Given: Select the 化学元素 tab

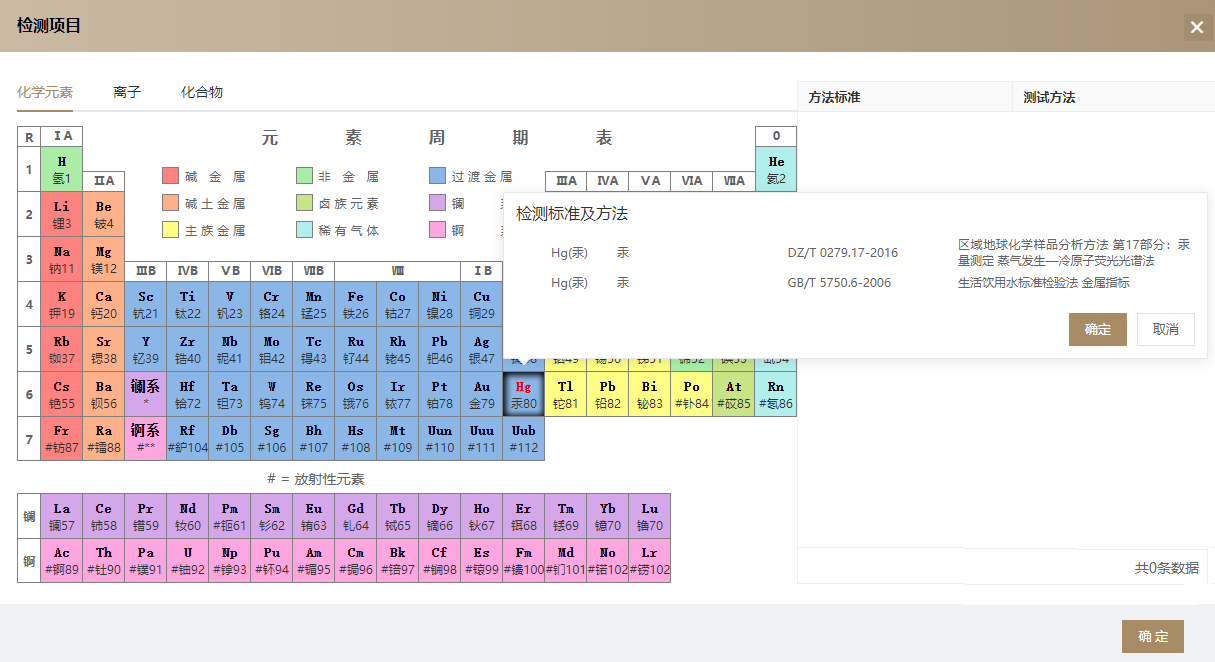Looking at the screenshot, I should click(45, 92).
